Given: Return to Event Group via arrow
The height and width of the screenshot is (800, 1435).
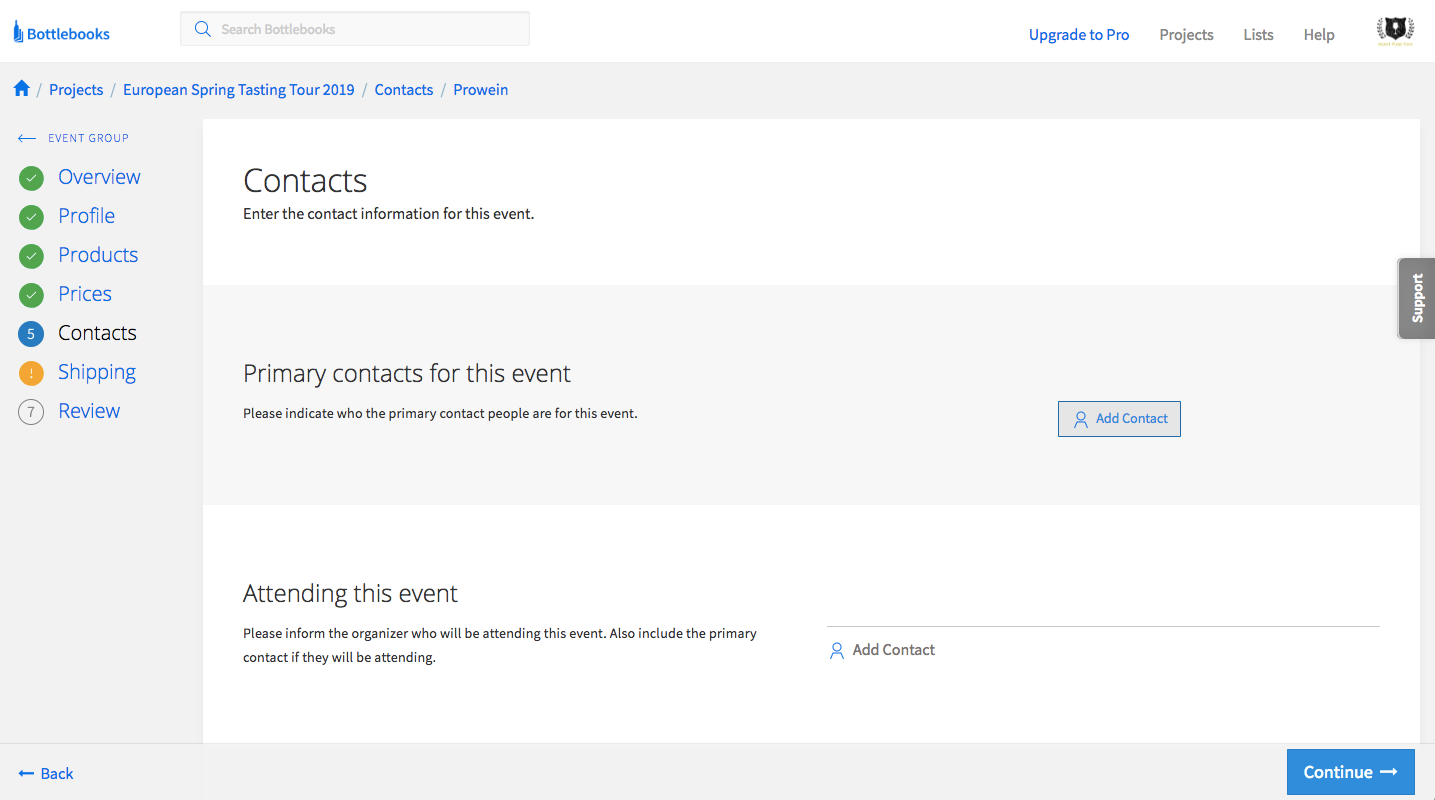Looking at the screenshot, I should coord(74,138).
